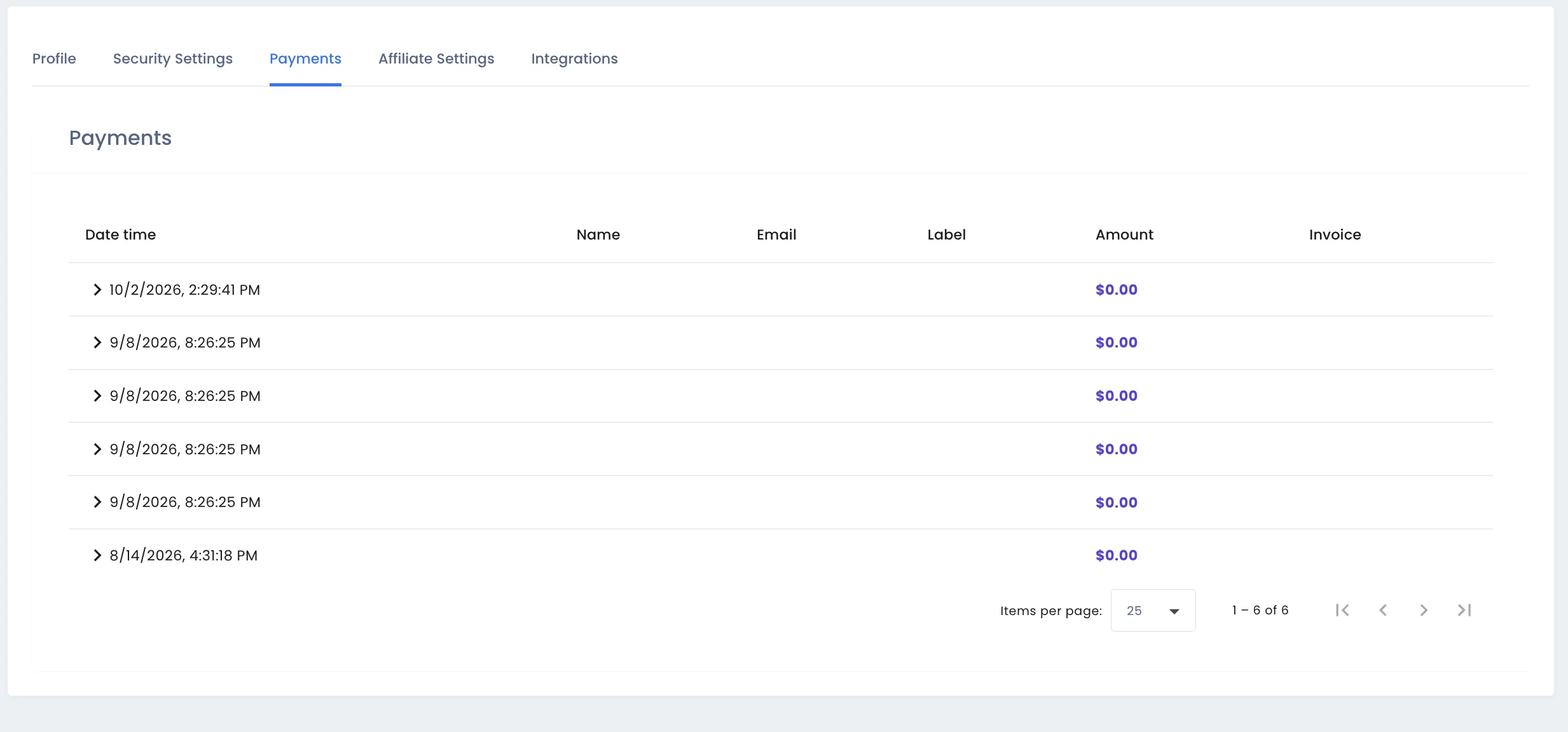The image size is (1568, 732).
Task: Open the Profile tab
Action: 54,58
